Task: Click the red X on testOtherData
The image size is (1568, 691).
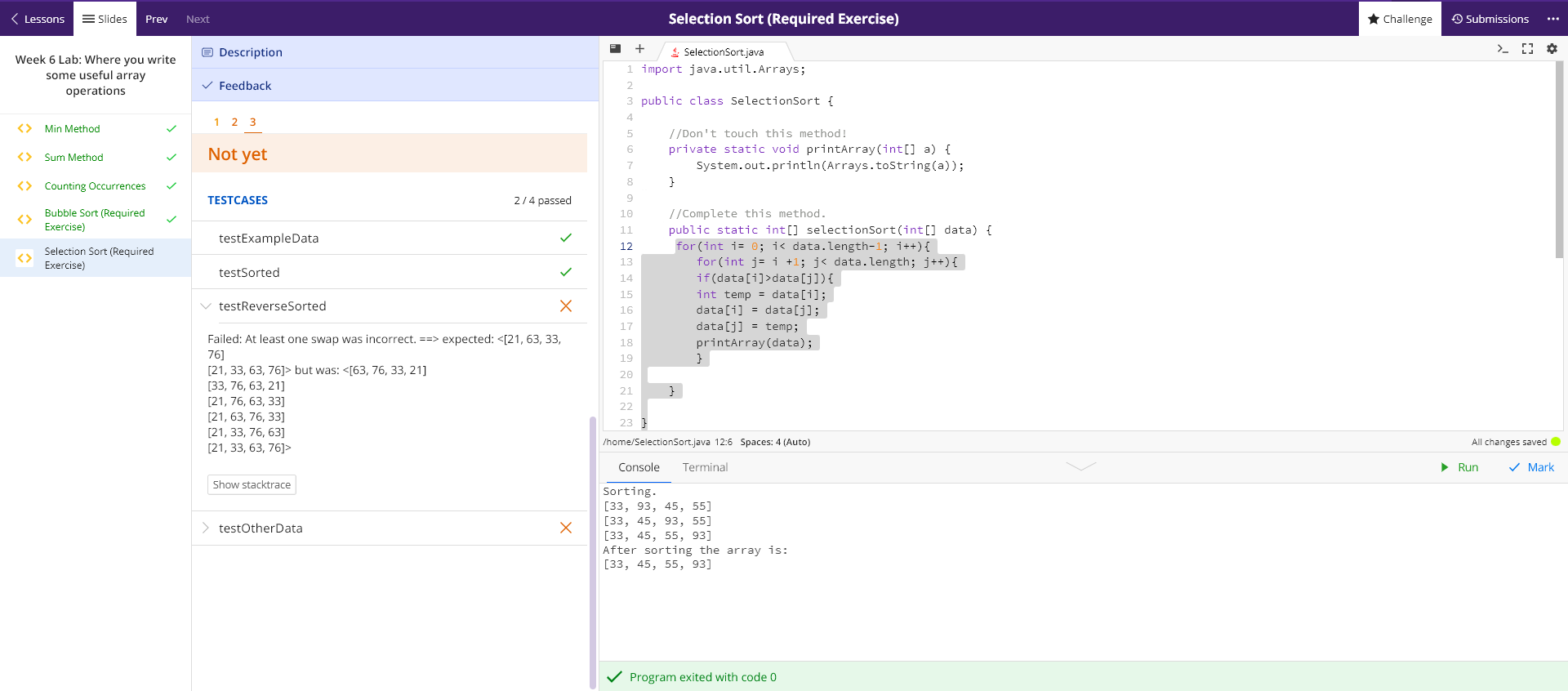Action: click(x=566, y=528)
